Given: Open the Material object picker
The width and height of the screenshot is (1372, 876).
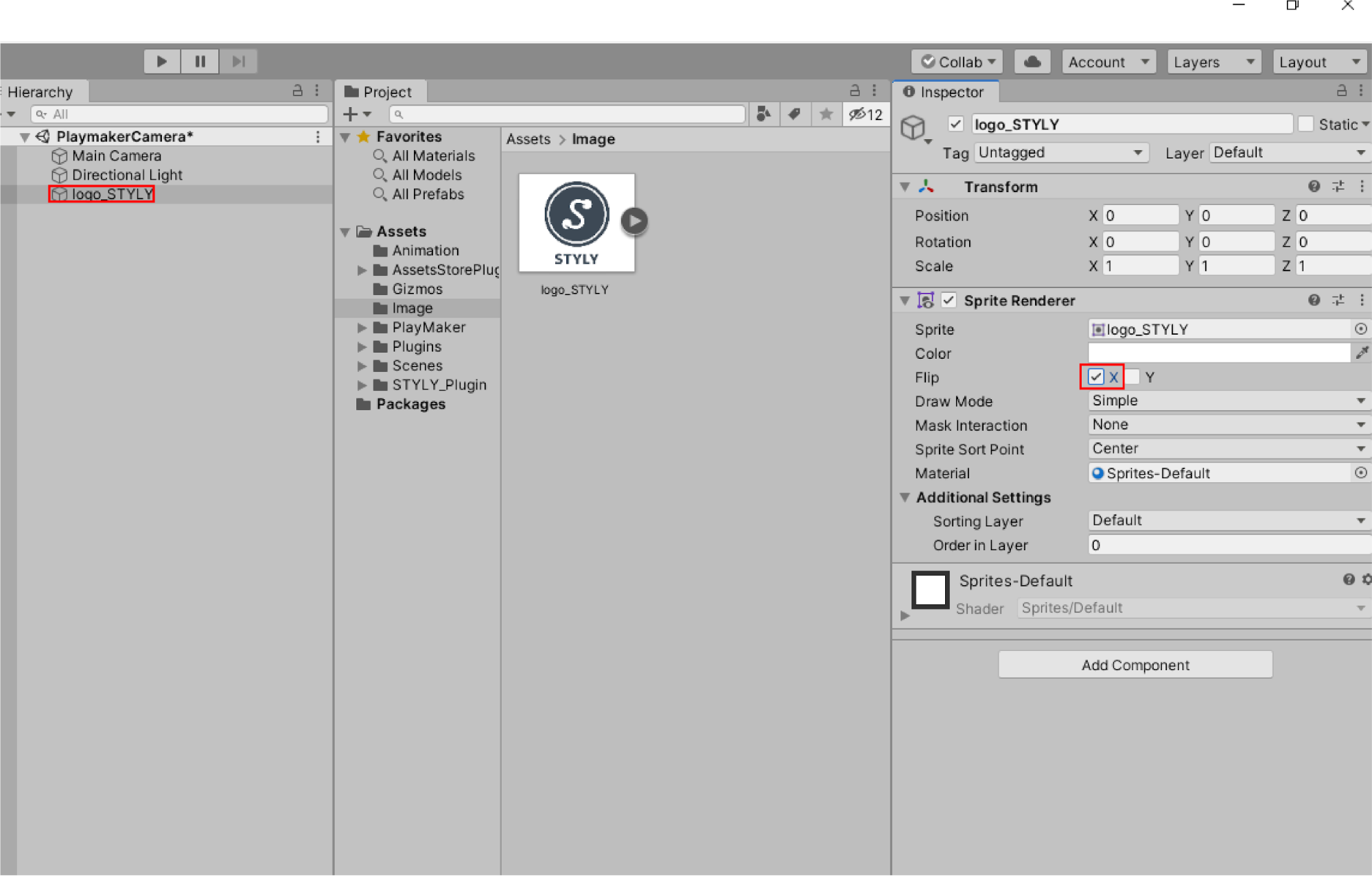Looking at the screenshot, I should click(x=1360, y=473).
